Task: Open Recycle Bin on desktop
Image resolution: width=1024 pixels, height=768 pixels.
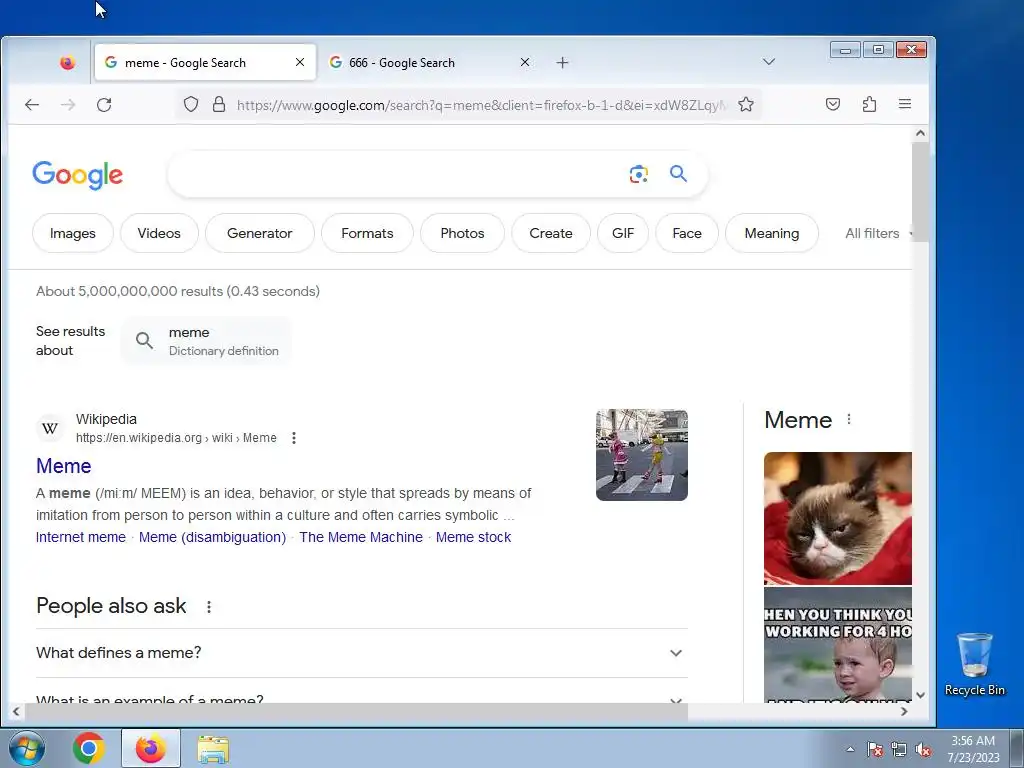Action: pyautogui.click(x=974, y=664)
